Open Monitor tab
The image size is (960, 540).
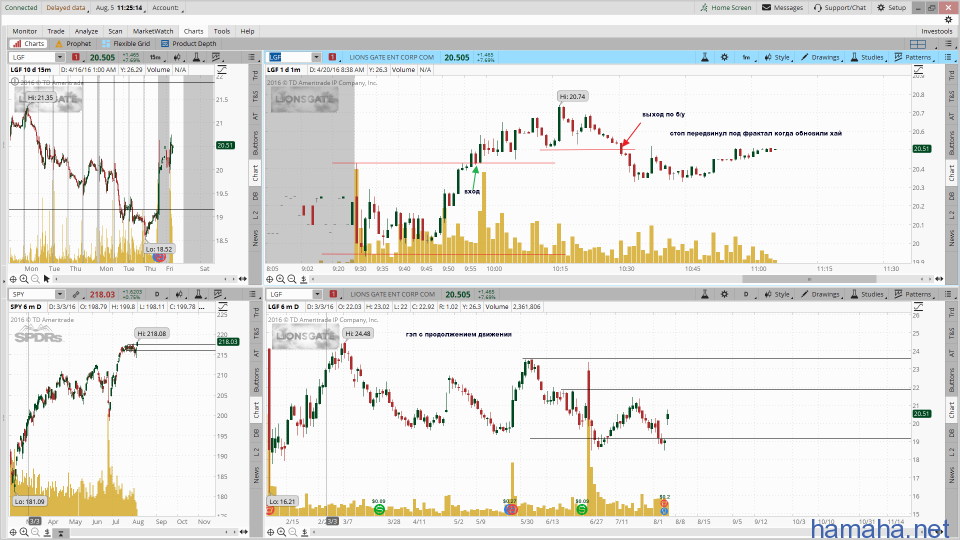[24, 31]
